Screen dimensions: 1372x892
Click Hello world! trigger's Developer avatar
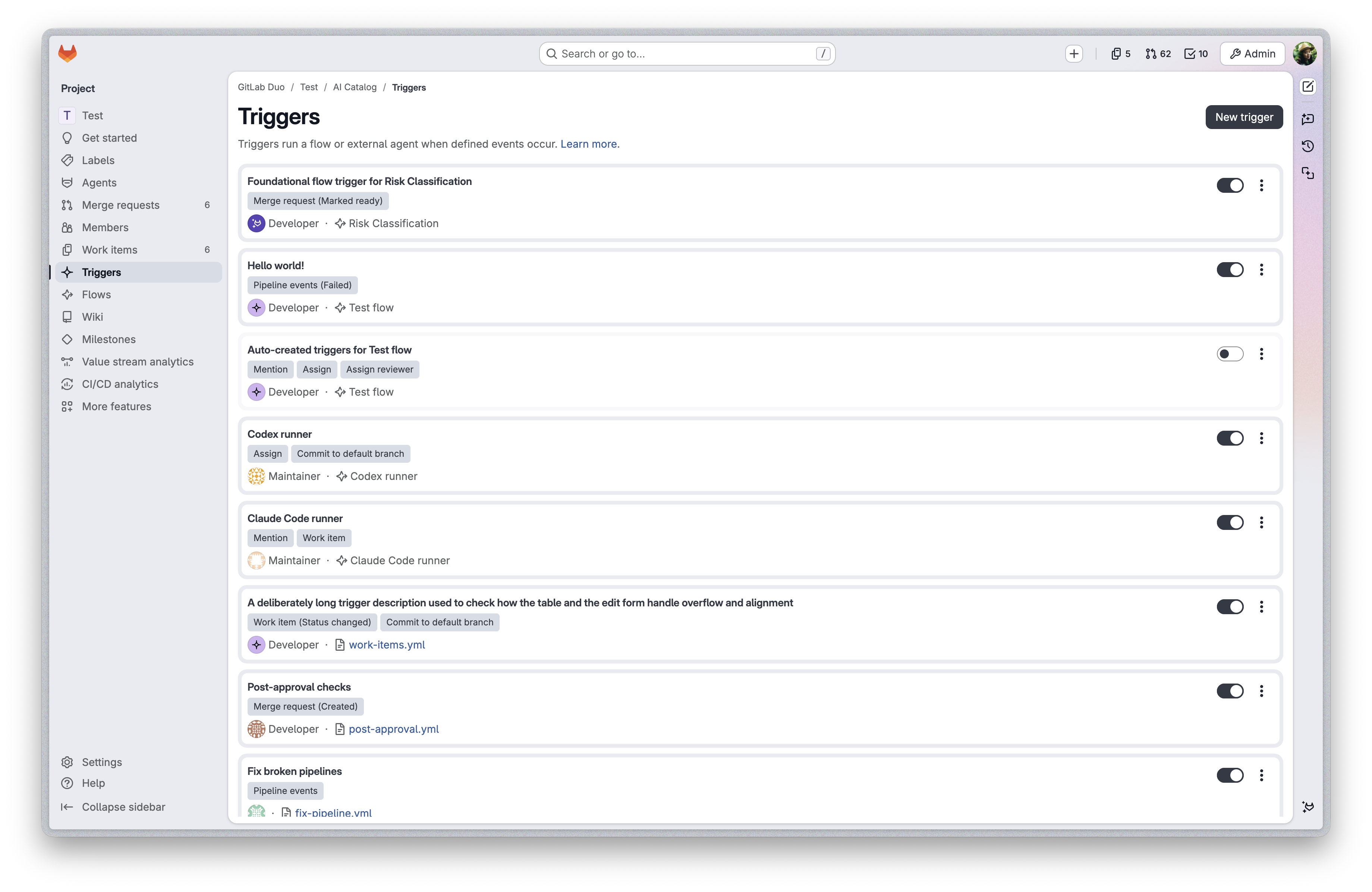(x=256, y=307)
